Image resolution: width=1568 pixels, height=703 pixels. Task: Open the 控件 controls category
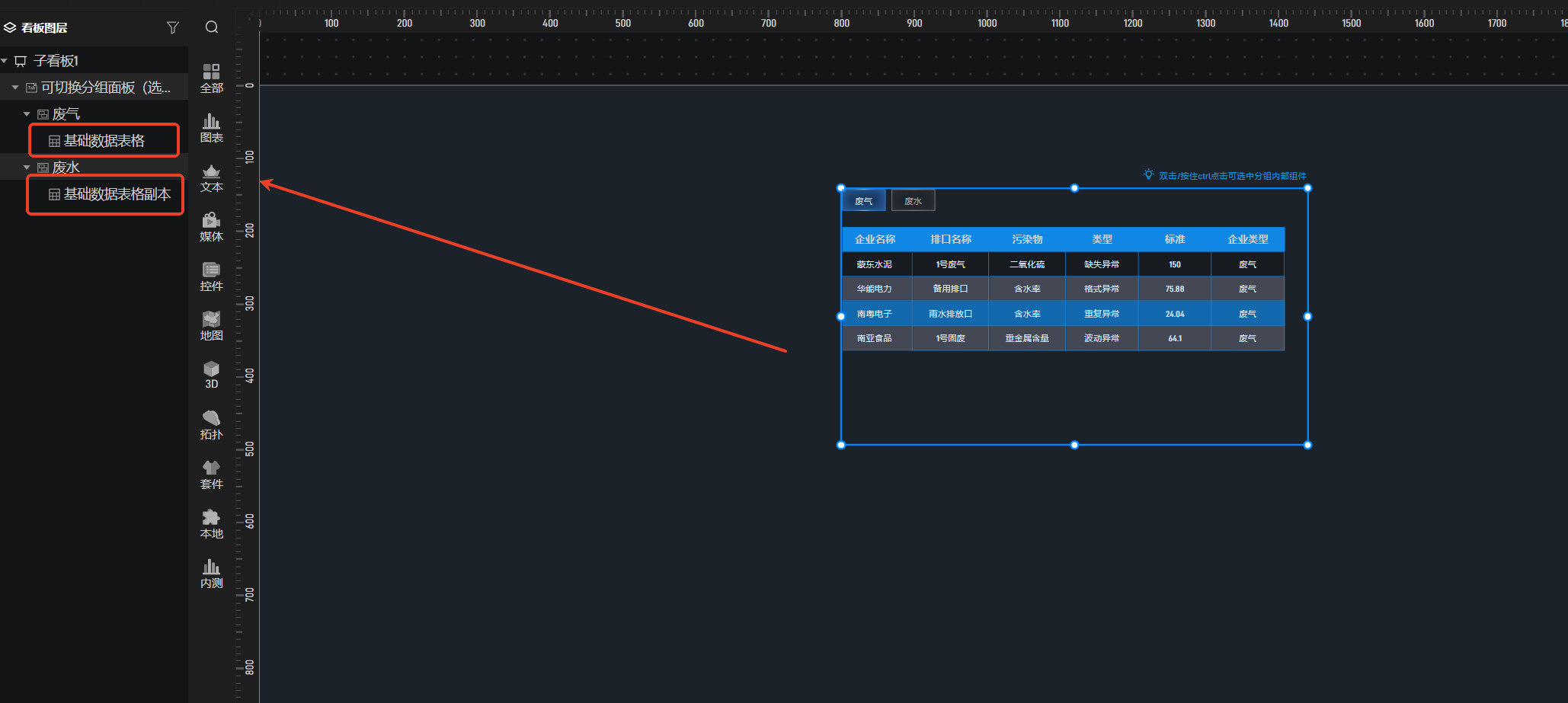(x=211, y=276)
